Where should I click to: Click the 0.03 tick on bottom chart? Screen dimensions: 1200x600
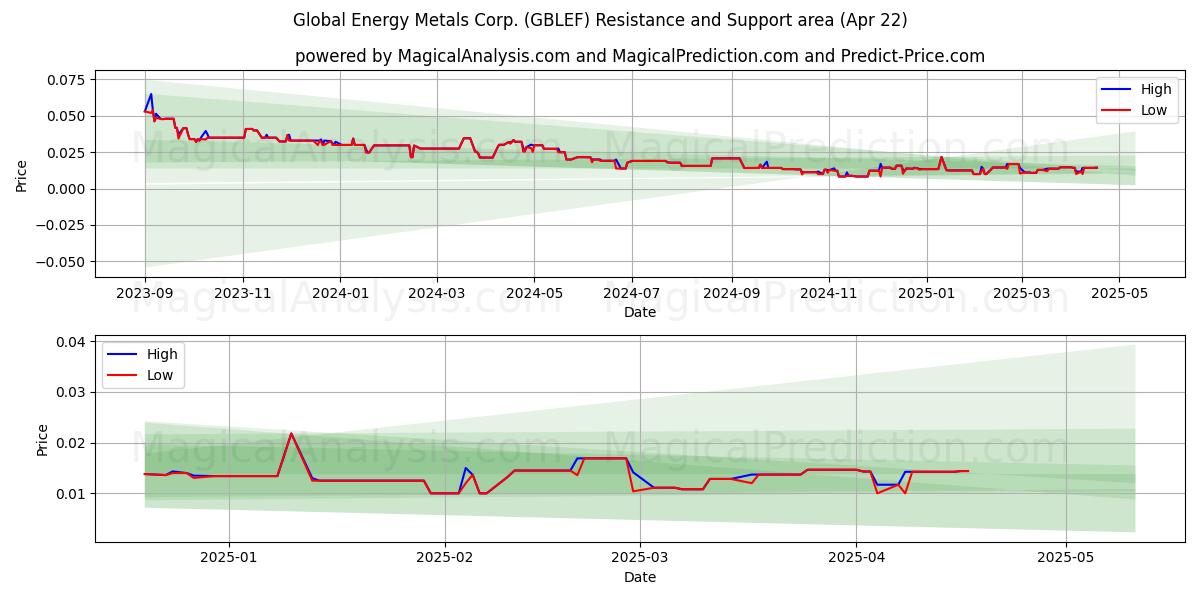tap(70, 392)
